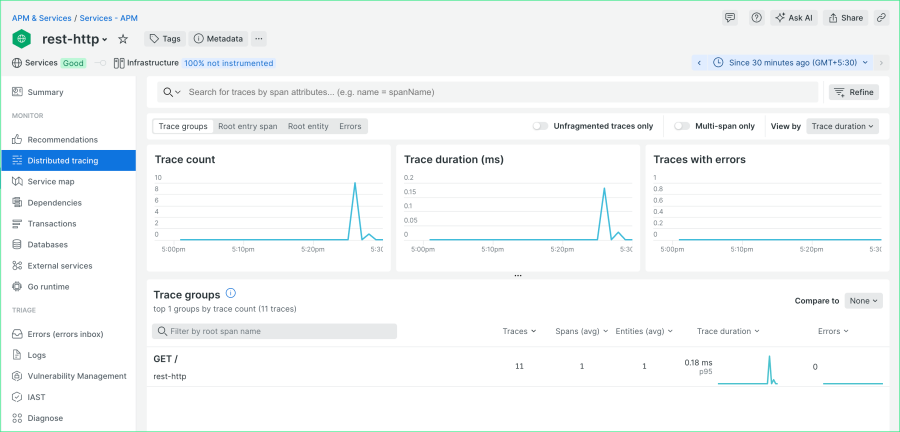This screenshot has width=900, height=432.
Task: Open the Trace duration view-by dropdown
Action: click(x=843, y=127)
